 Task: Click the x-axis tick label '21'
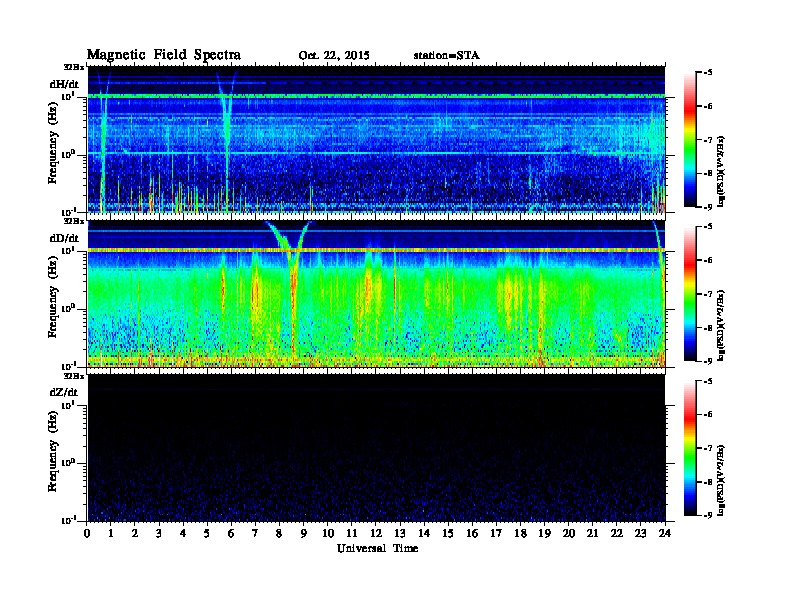pos(592,533)
